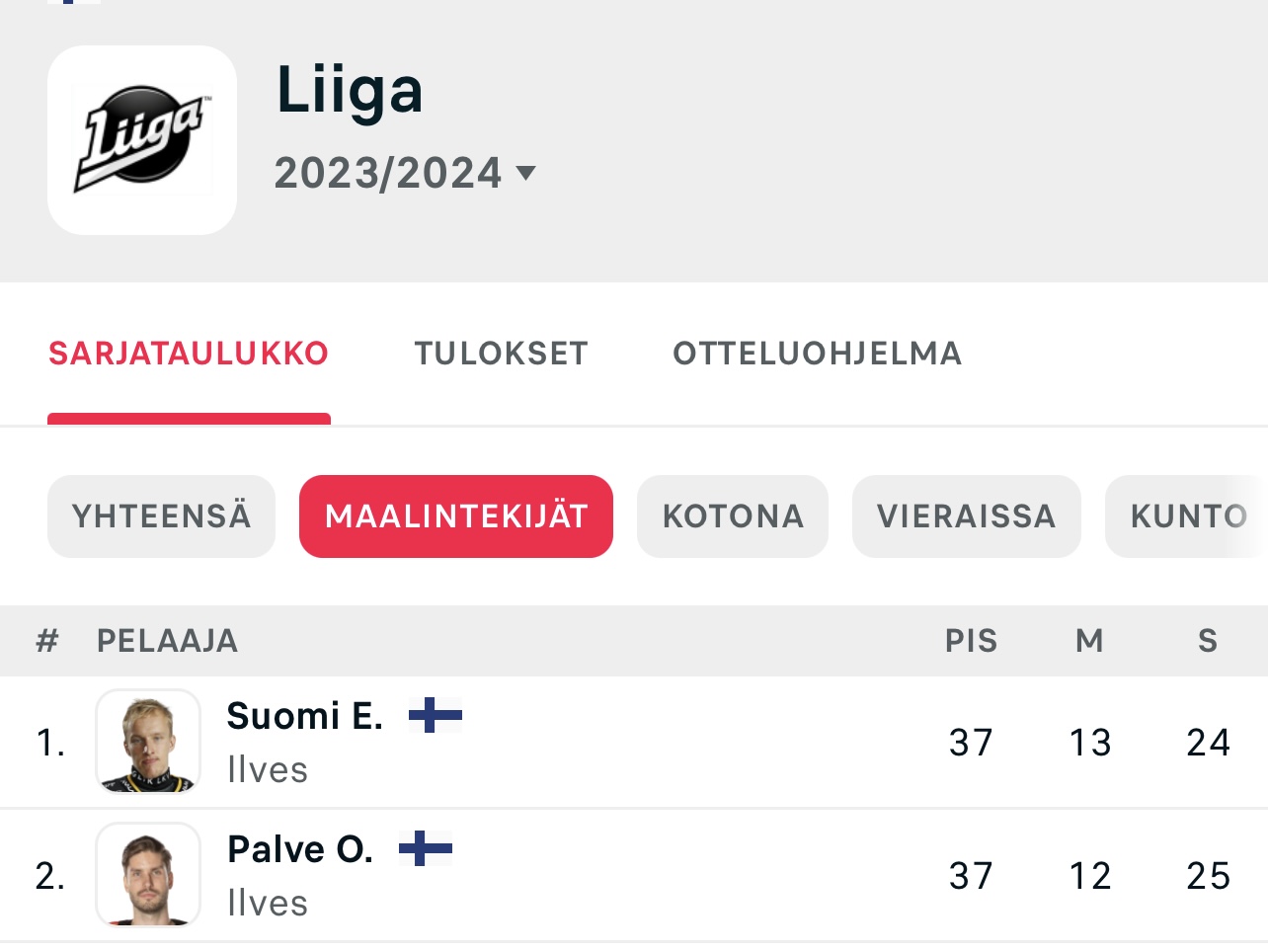Click the Liiga league logo
This screenshot has height=952, width=1268.
[x=142, y=139]
